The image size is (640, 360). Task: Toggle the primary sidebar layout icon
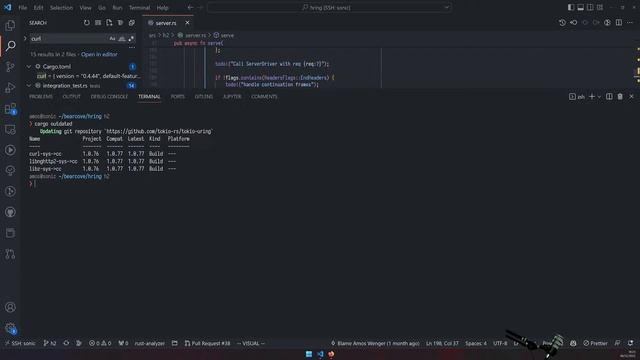tap(571, 7)
